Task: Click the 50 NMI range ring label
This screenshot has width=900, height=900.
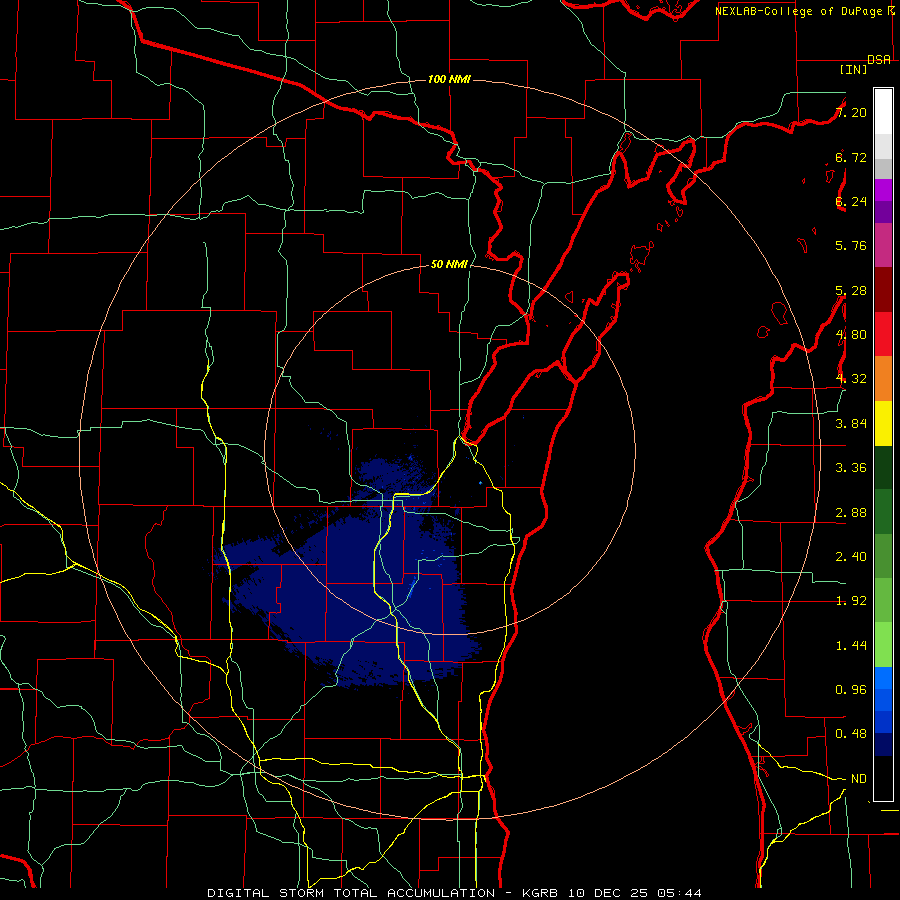Action: (x=449, y=264)
